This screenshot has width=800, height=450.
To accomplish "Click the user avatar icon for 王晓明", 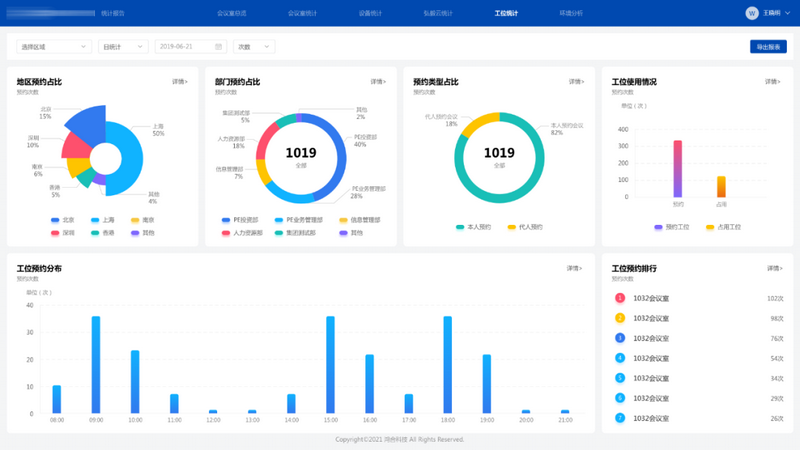I will pos(752,13).
